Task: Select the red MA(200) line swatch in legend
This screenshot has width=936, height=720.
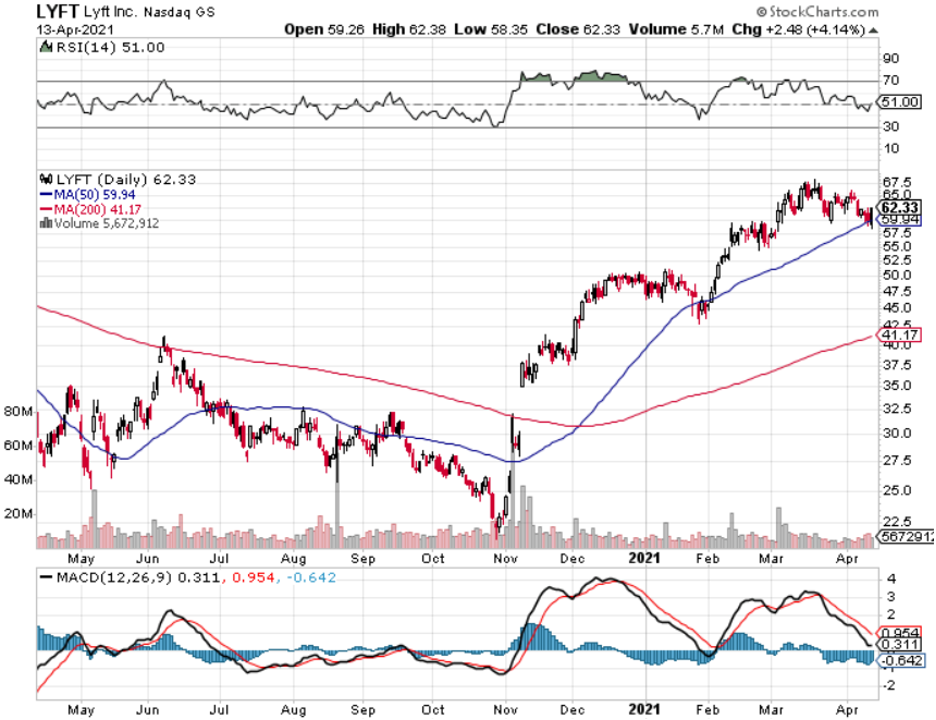Action: (x=46, y=210)
